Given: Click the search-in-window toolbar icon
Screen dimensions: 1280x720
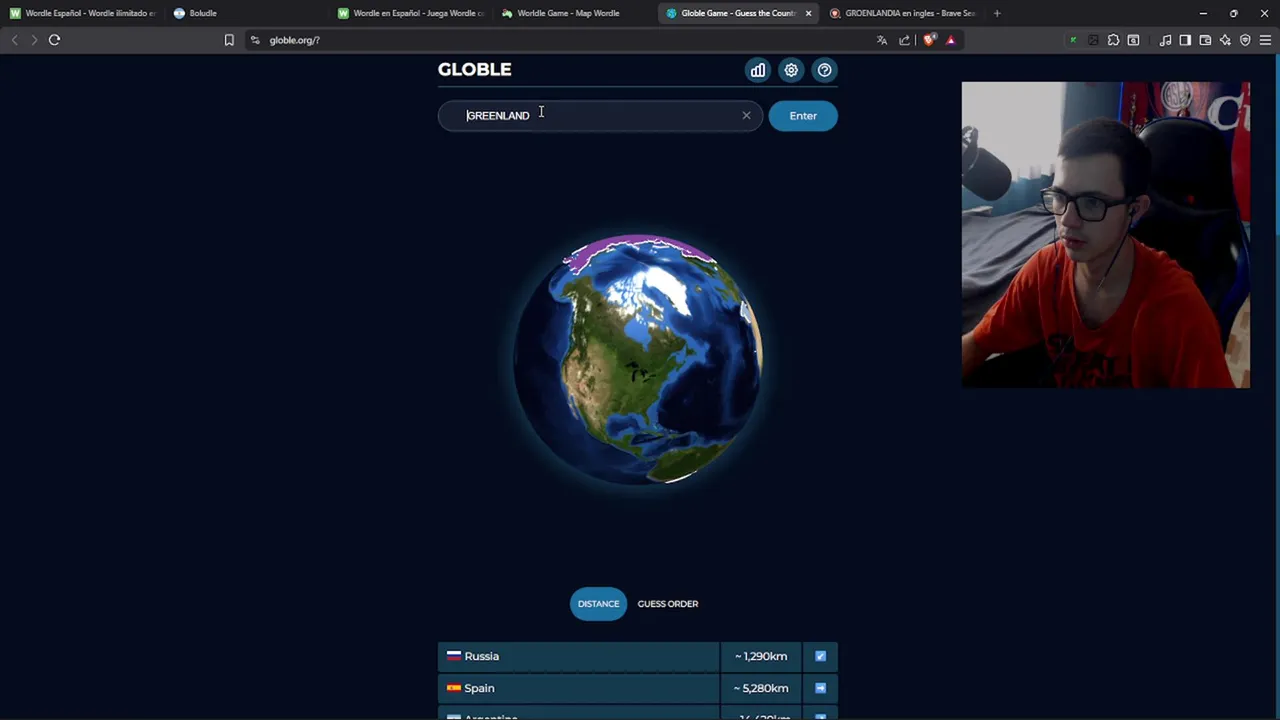Looking at the screenshot, I should coord(1133,40).
